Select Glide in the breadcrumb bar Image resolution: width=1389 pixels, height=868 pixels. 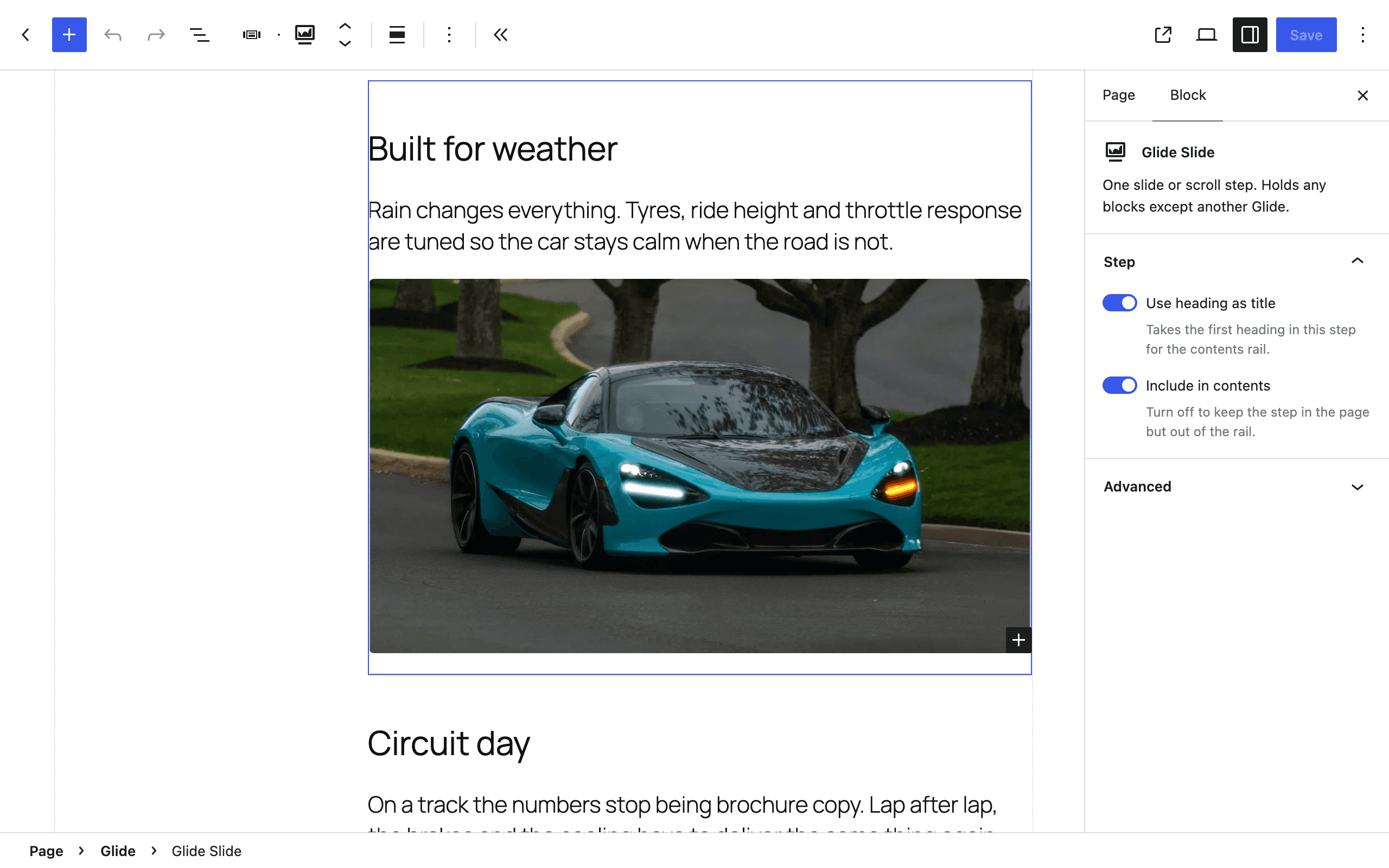click(x=118, y=851)
